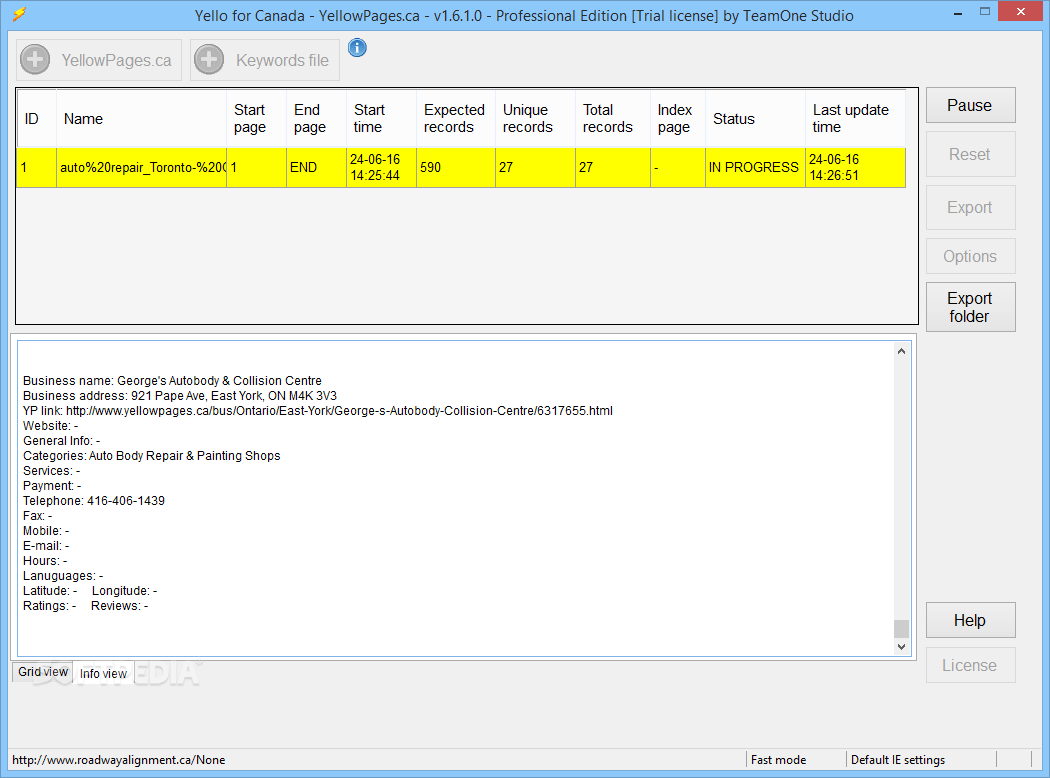Screen dimensions: 1050x778
Task: Click the plus icon beside YellowPages.ca
Action: pos(35,60)
